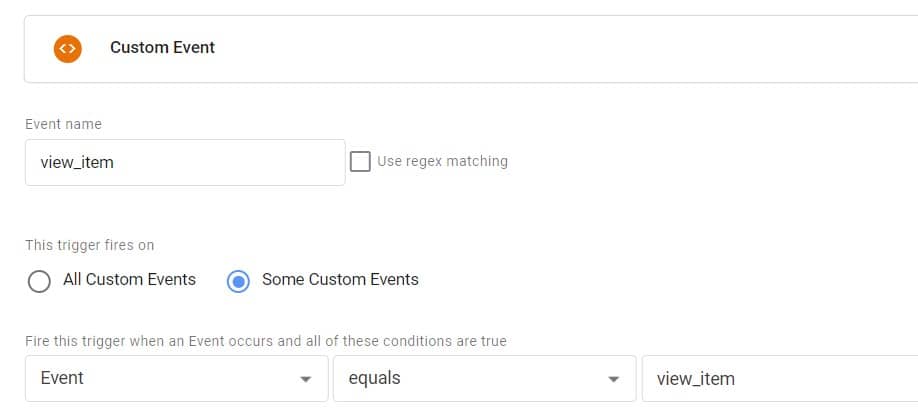
Task: Click the "This trigger fires on" heading
Action: pos(90,245)
